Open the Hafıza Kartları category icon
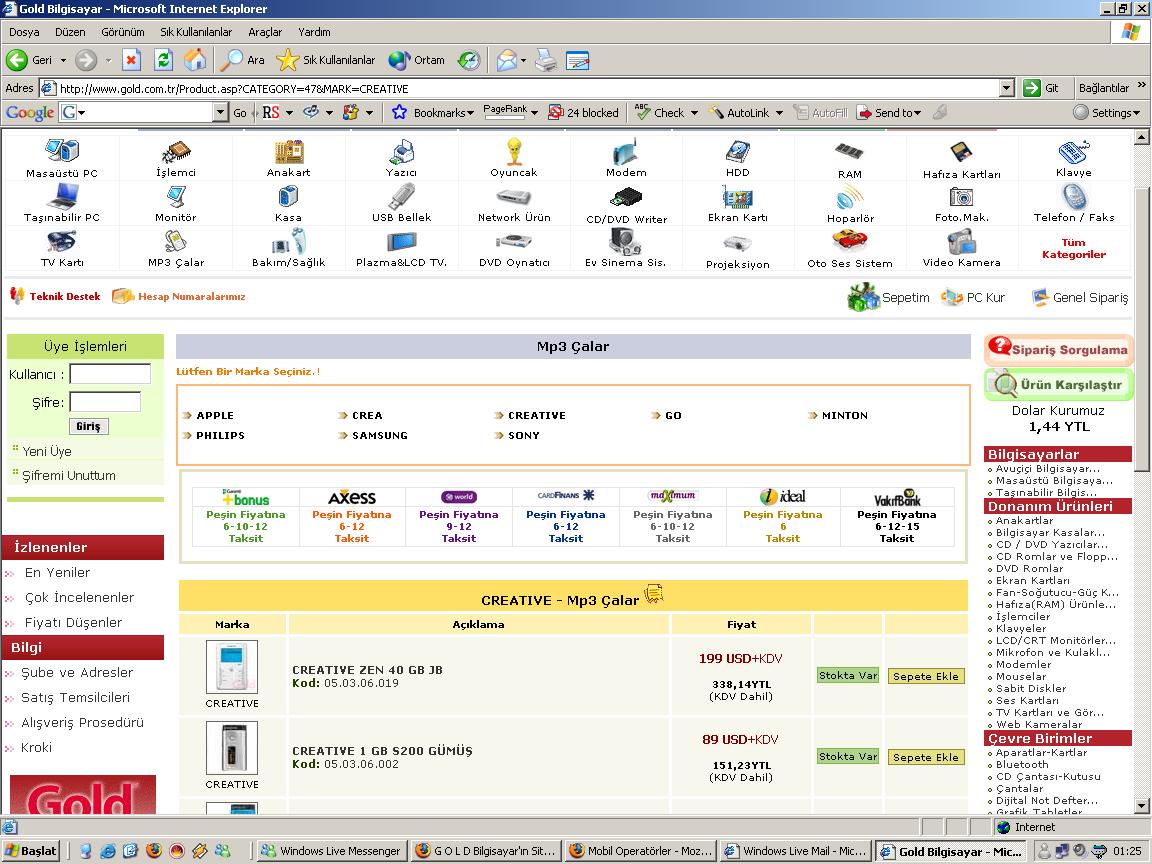1152x864 pixels. coord(961,152)
